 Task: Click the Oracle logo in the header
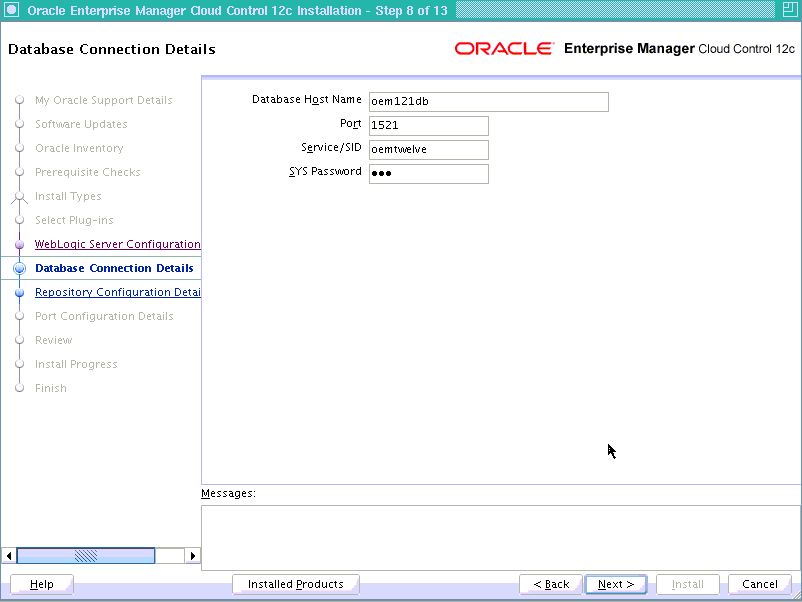pyautogui.click(x=504, y=49)
